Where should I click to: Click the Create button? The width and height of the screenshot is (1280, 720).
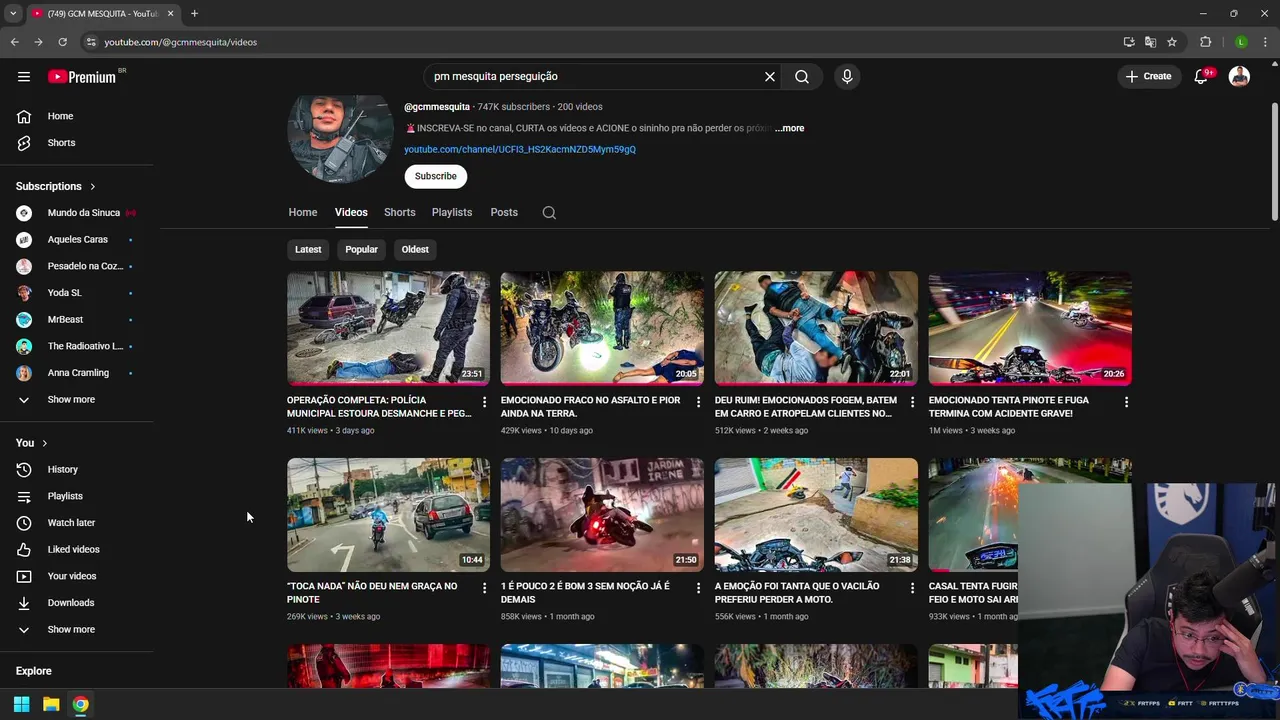click(x=1148, y=76)
